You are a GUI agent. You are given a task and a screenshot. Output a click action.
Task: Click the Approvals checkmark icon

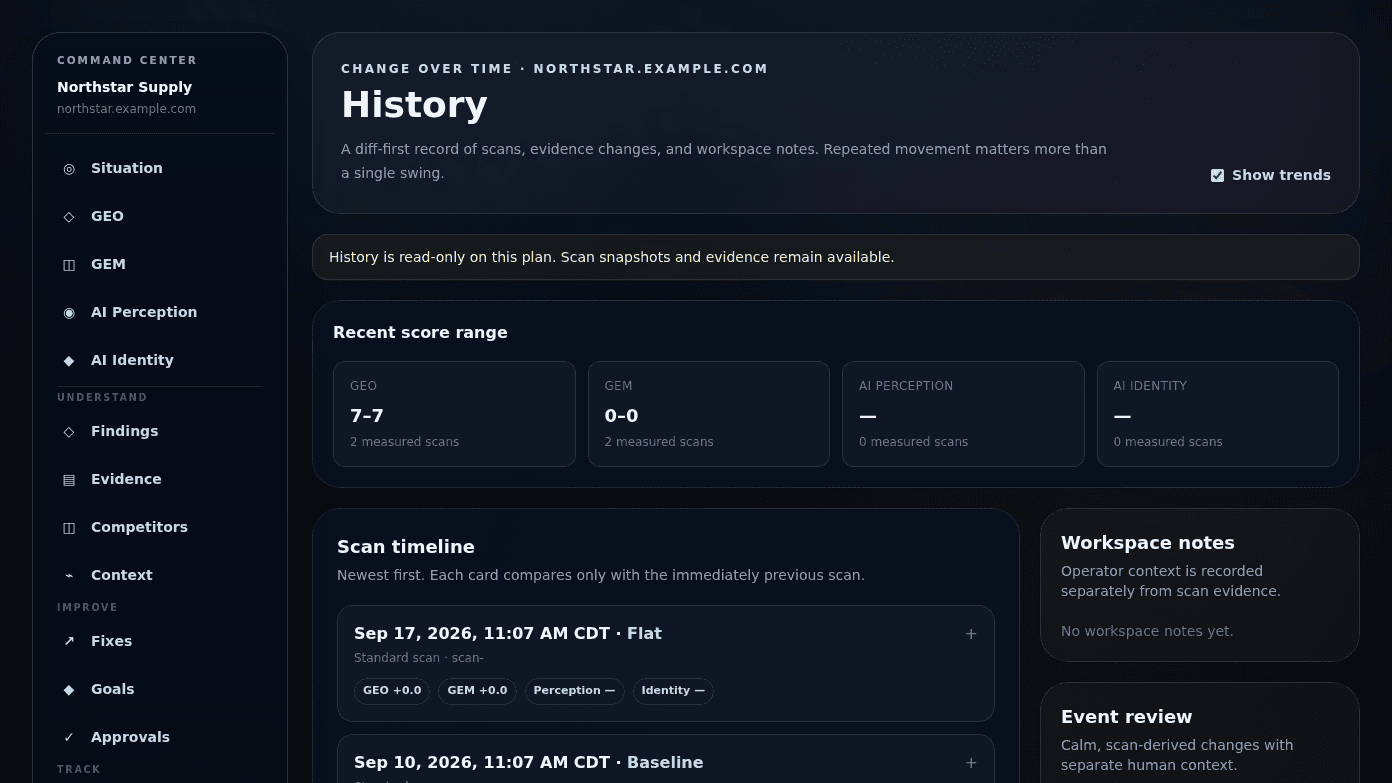pyautogui.click(x=69, y=738)
